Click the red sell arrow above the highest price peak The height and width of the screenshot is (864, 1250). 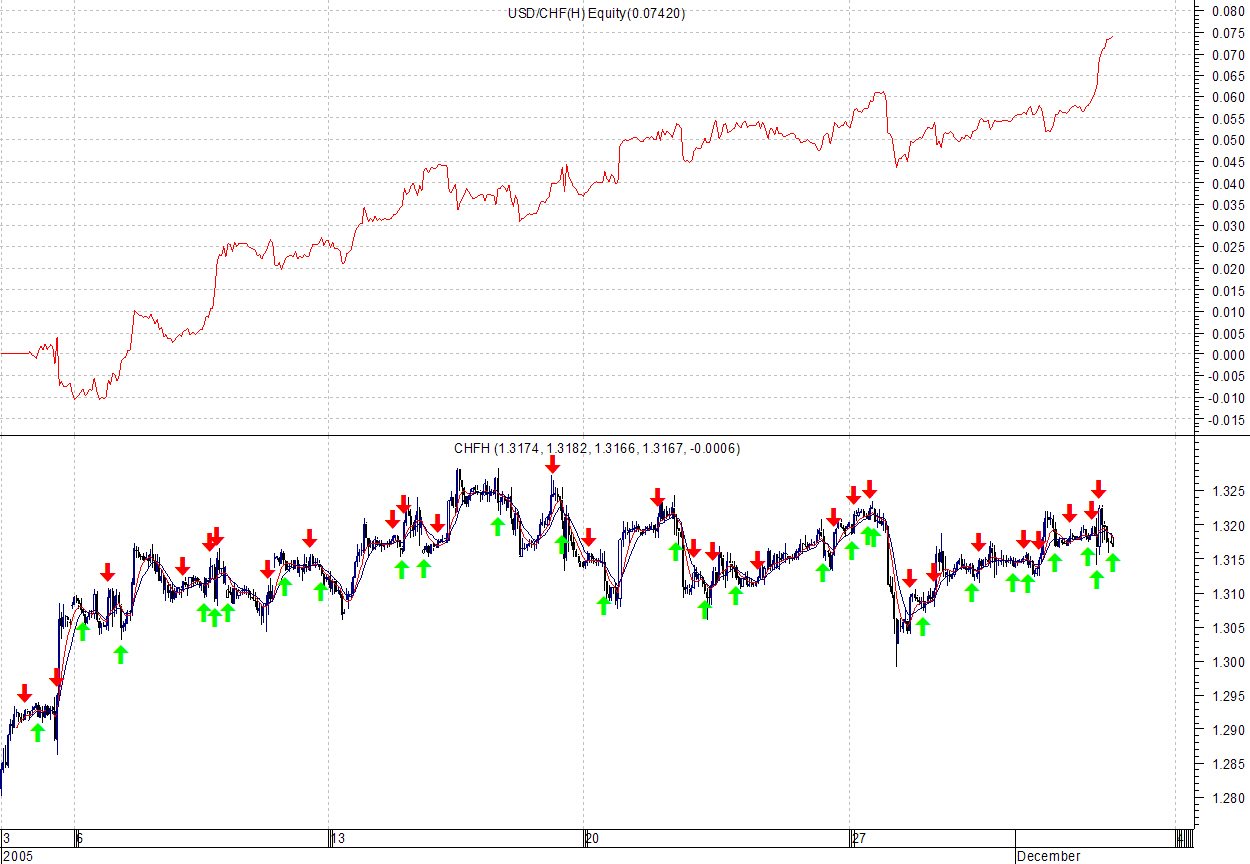pos(552,463)
